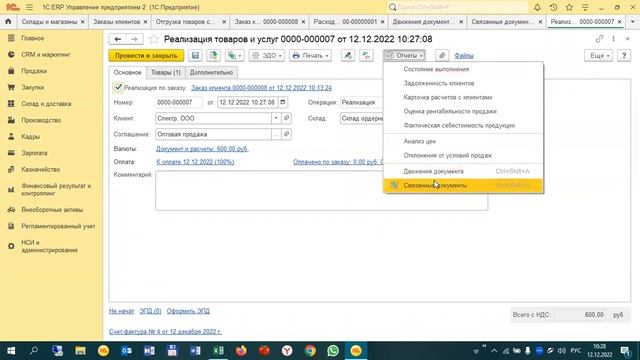This screenshot has height=360, width=640.
Task: Open the 1C main menu hamburger icon
Action: [x=29, y=7]
